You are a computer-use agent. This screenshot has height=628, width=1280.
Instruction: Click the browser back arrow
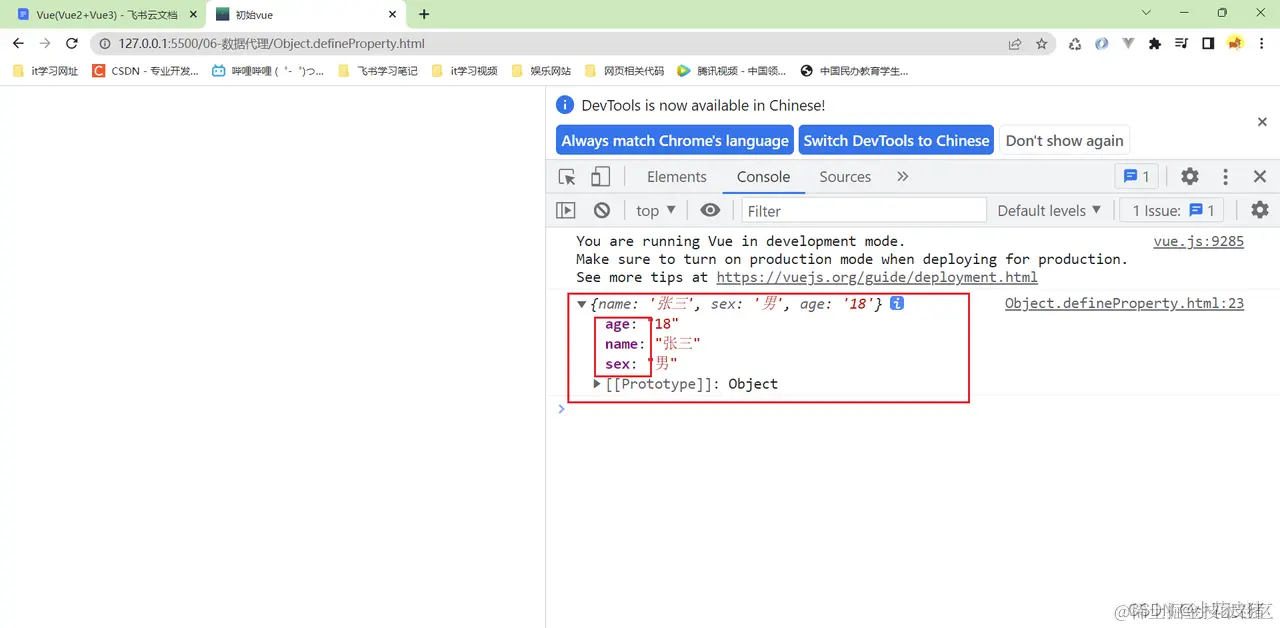coord(18,44)
